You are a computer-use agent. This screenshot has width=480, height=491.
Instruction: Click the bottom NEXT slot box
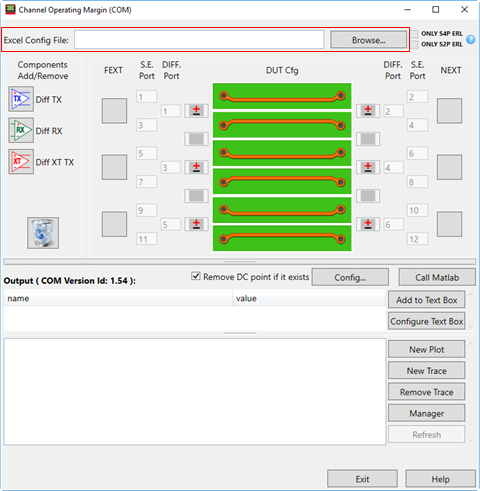pyautogui.click(x=449, y=224)
